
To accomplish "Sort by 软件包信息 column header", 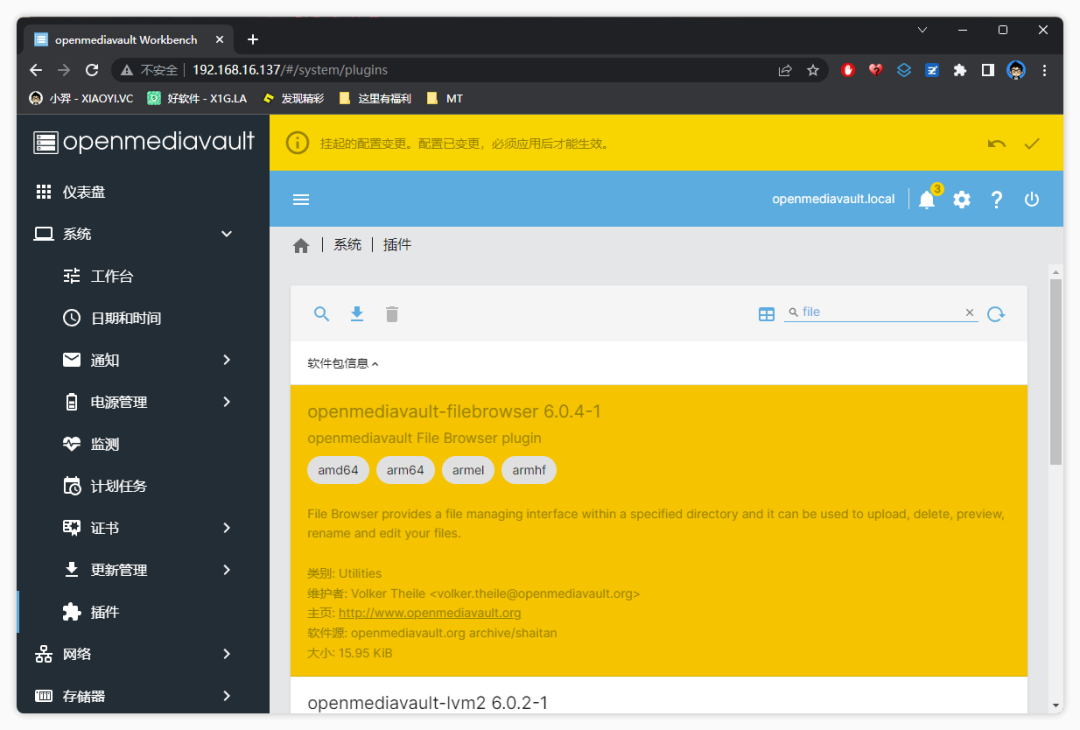I will pyautogui.click(x=342, y=363).
